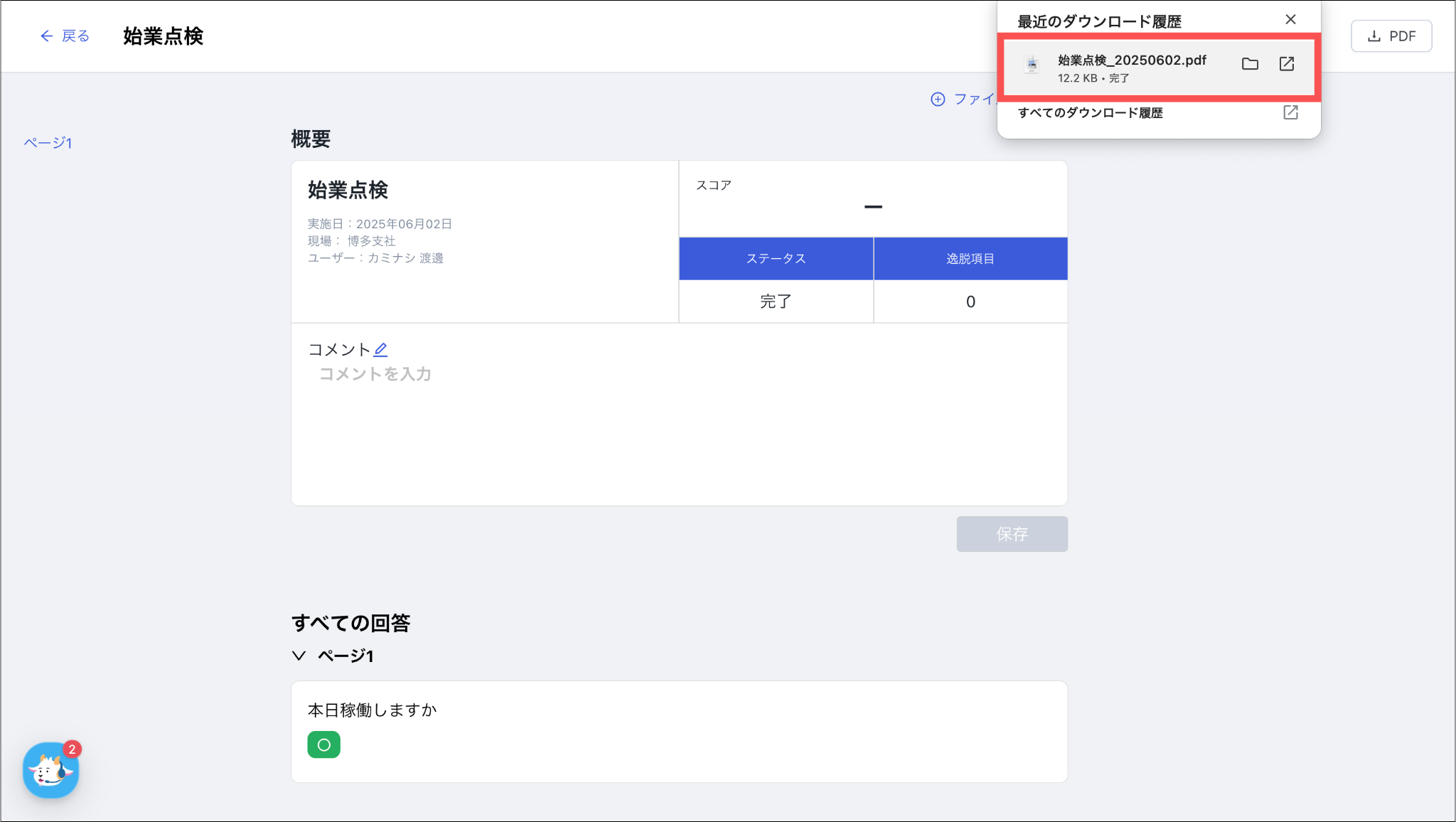Jump to ページ1 in sidebar
Viewport: 1456px width, 822px height.
48,143
